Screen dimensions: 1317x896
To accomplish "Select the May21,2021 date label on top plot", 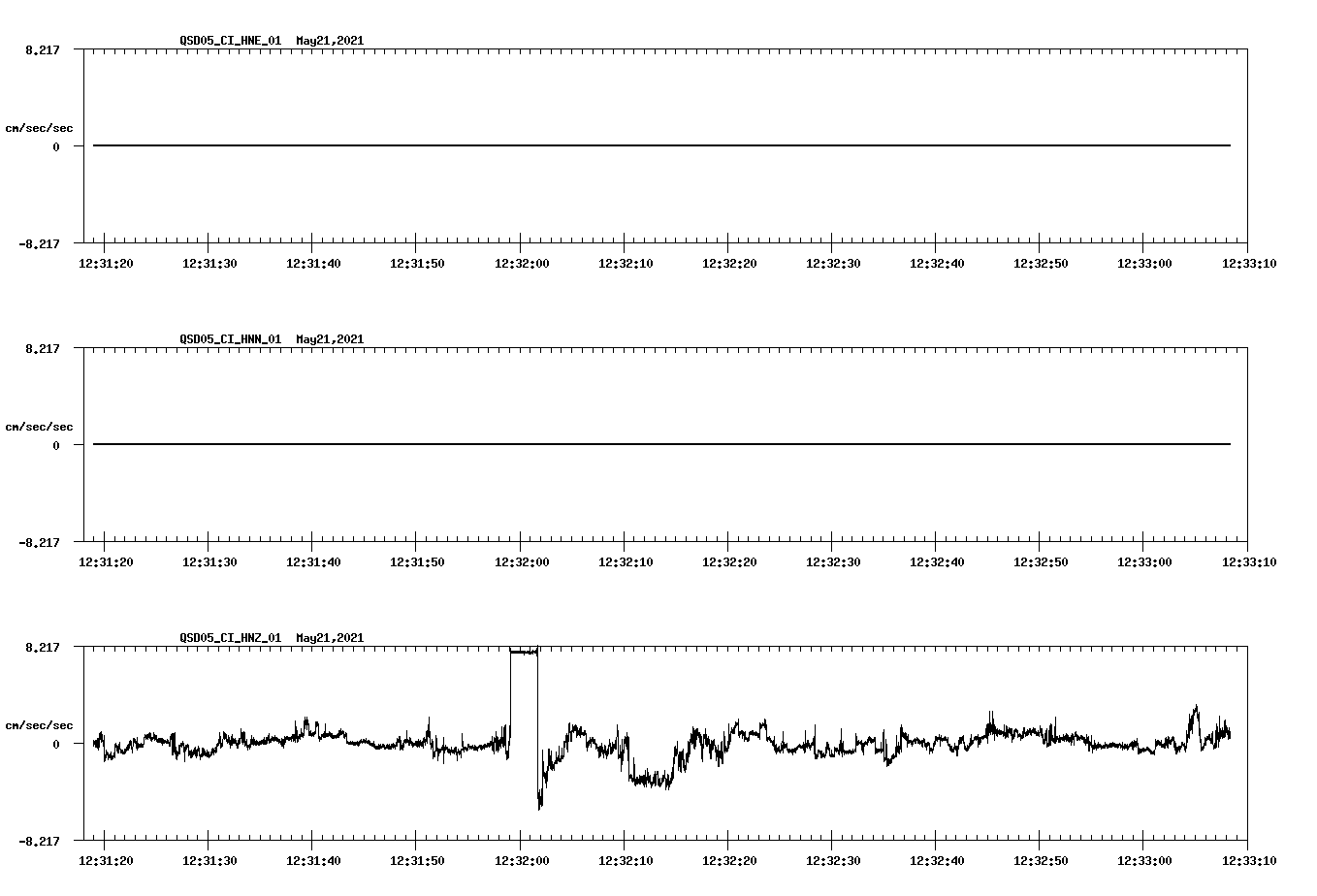I will point(329,41).
